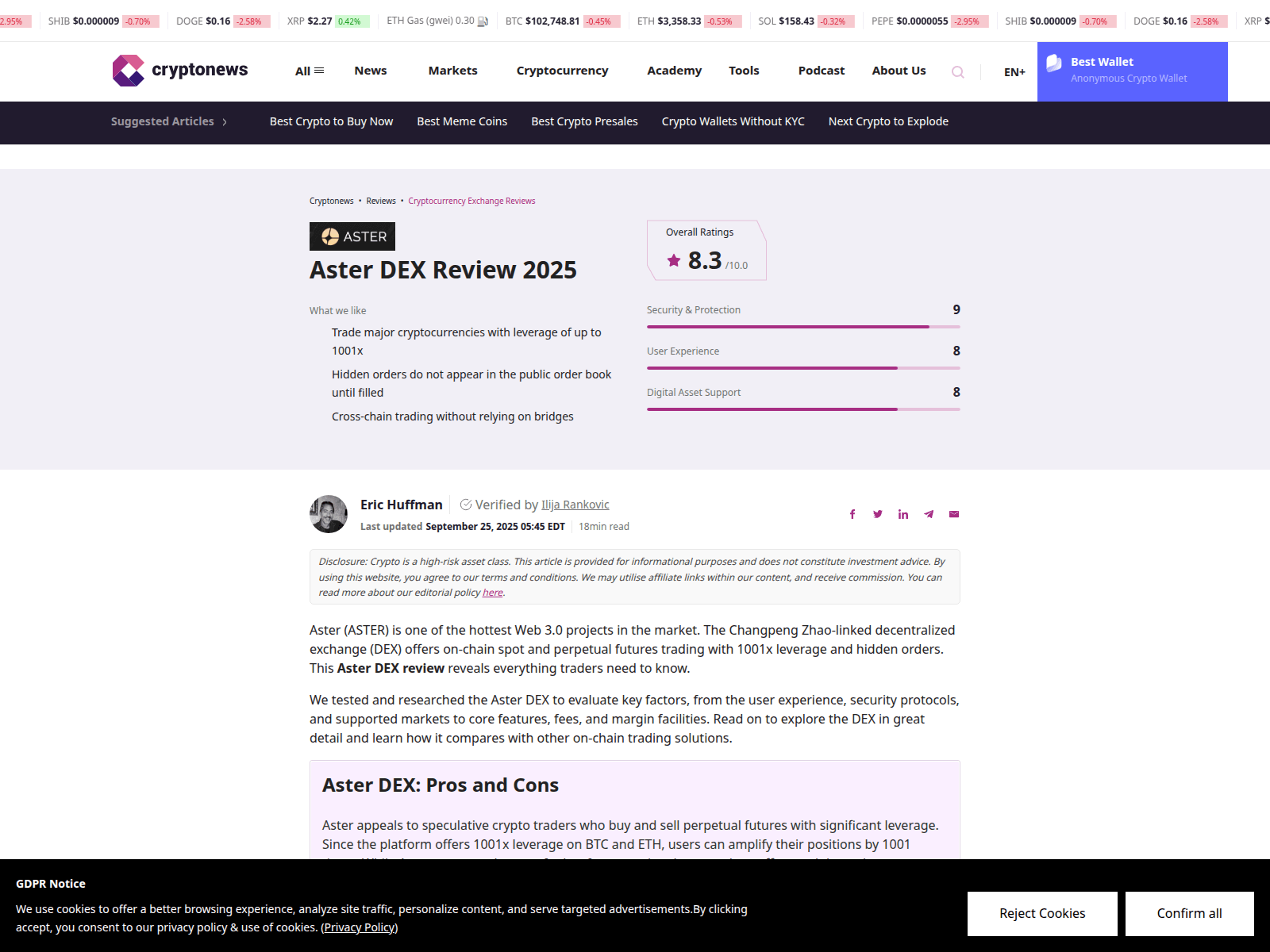
Task: Open author Eric Huffman's profile
Action: 402,505
